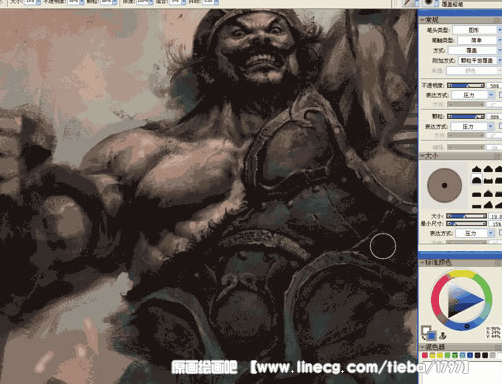Image resolution: width=502 pixels, height=384 pixels.
Task: Click the hue ring marker in blue
Action: (467, 326)
